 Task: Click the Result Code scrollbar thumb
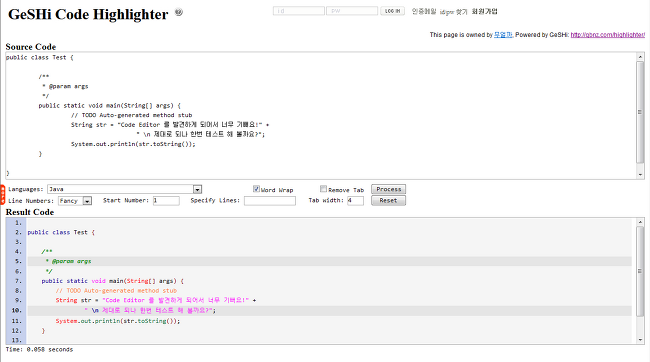click(x=640, y=271)
